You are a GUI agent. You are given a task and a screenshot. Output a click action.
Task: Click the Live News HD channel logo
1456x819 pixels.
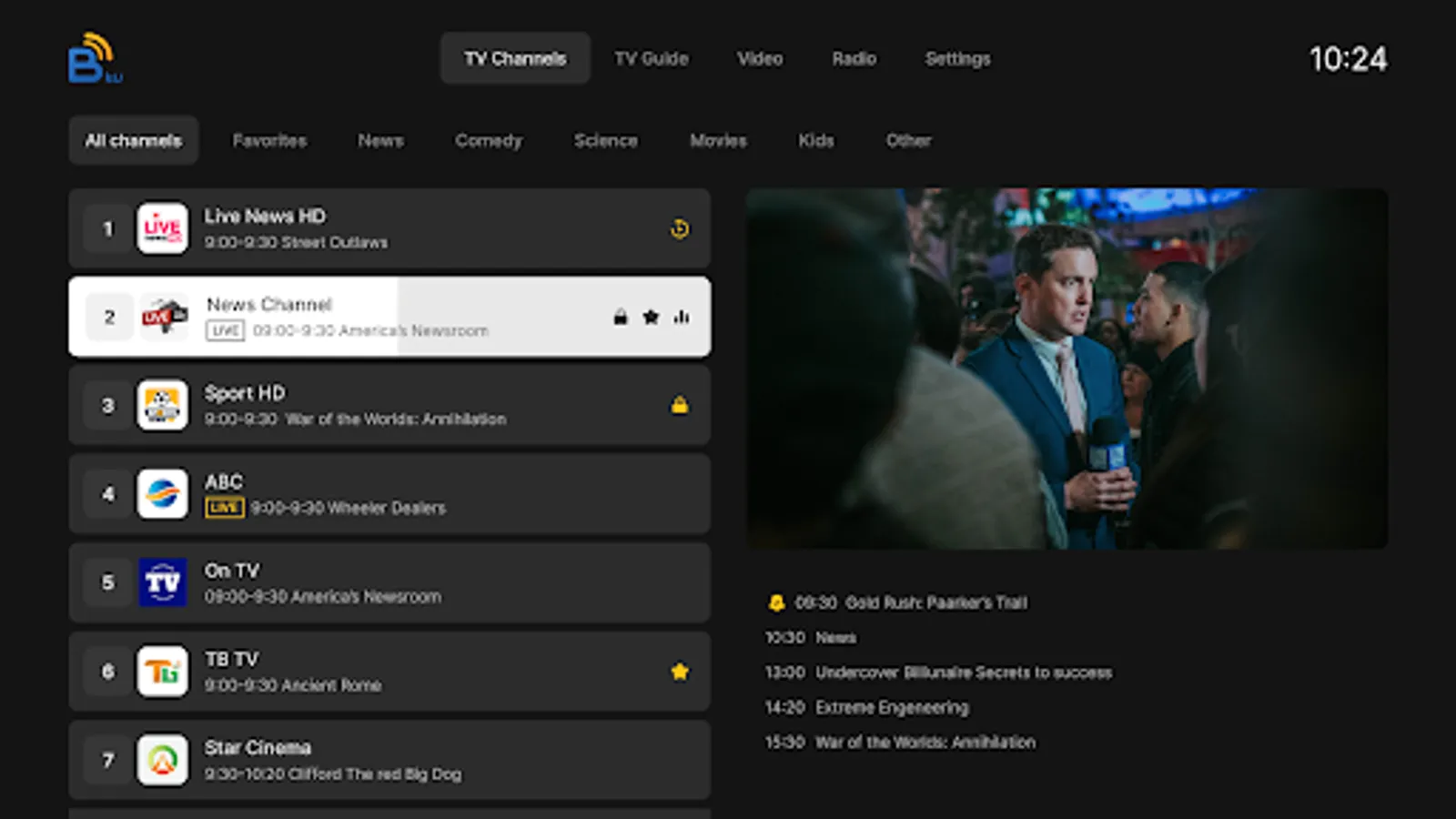pos(163,228)
